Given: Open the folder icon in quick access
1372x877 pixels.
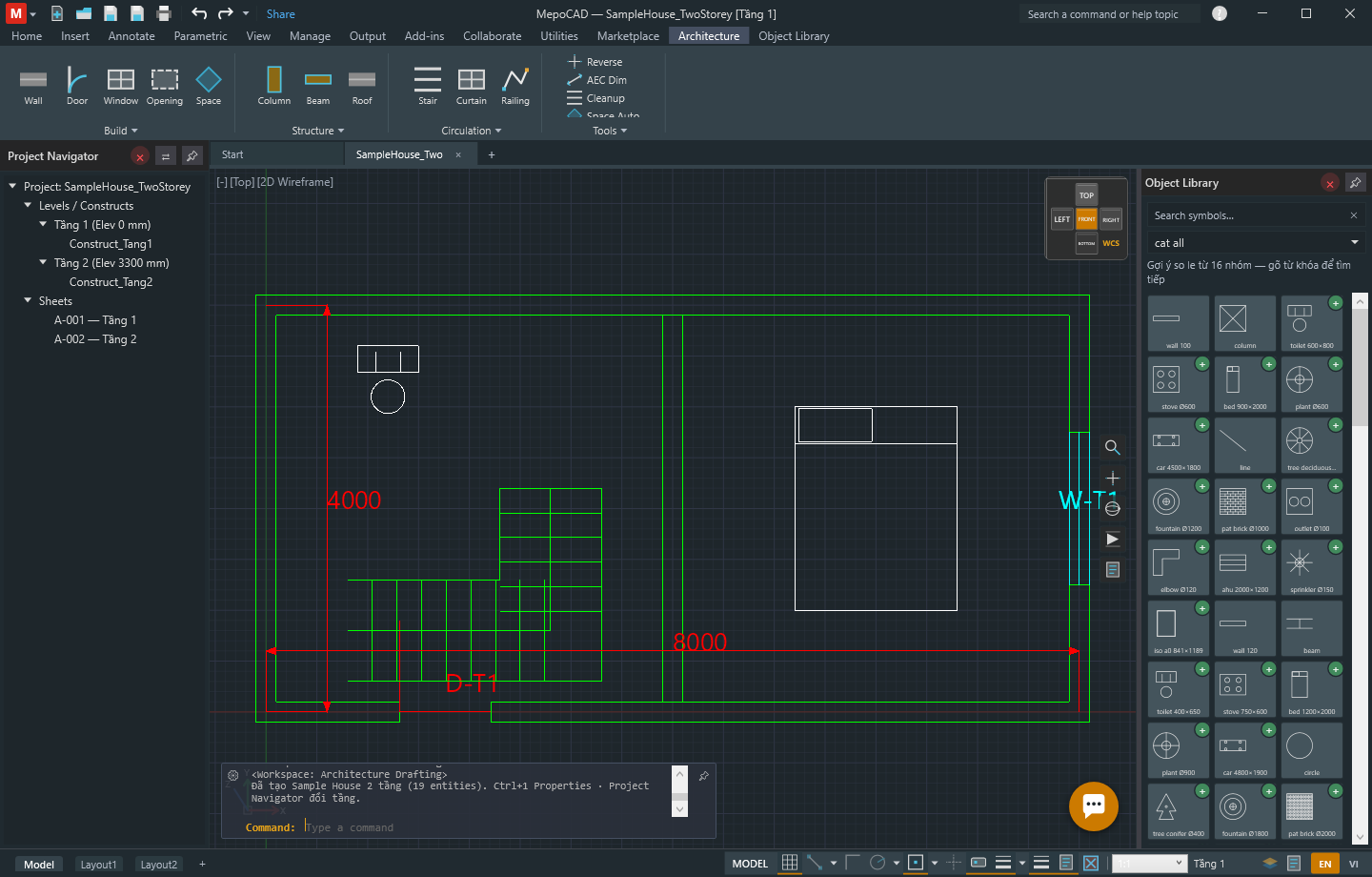Looking at the screenshot, I should click(x=84, y=13).
